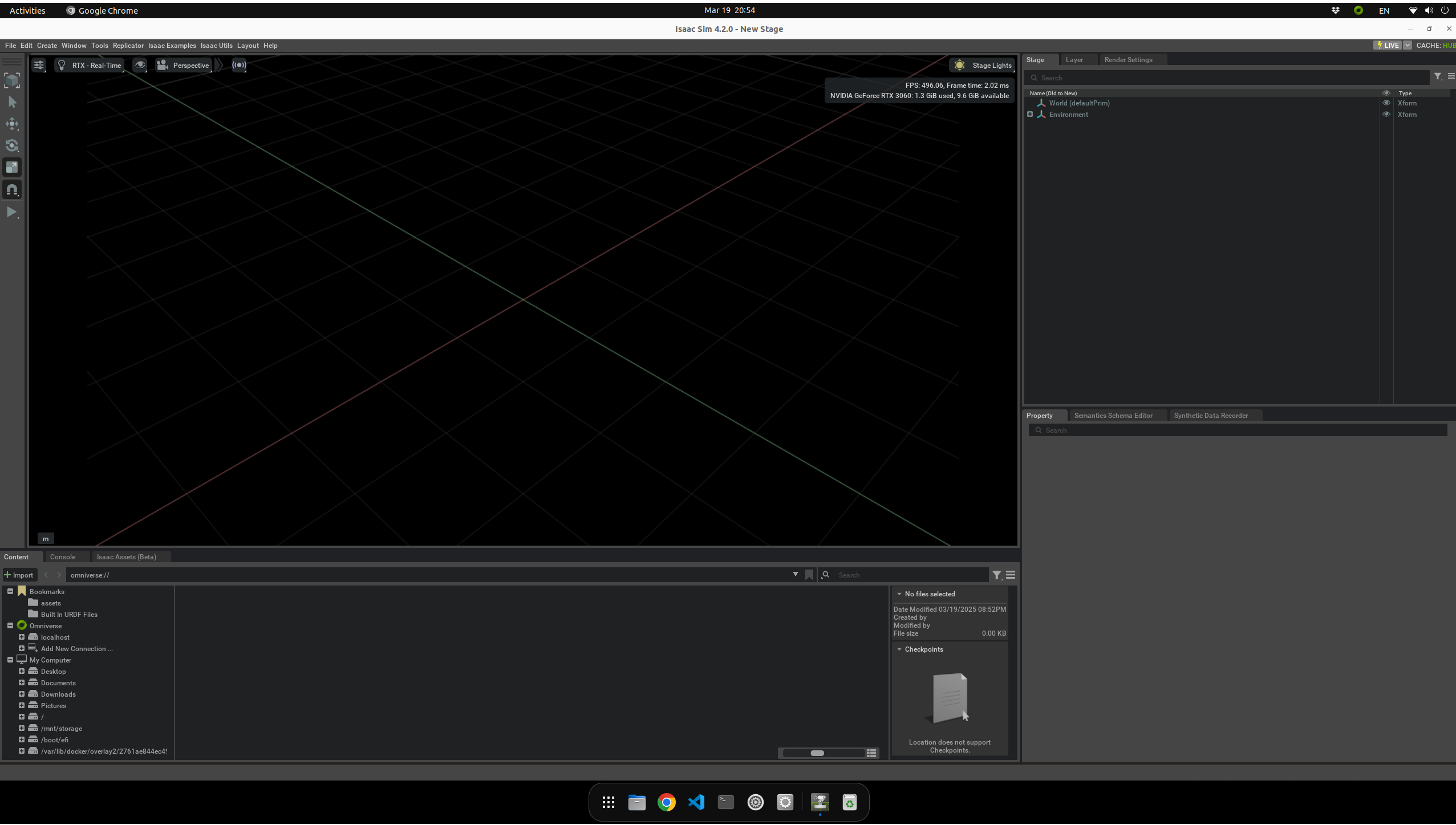Expand the localhost server node
Image resolution: width=1456 pixels, height=825 pixels.
point(22,637)
